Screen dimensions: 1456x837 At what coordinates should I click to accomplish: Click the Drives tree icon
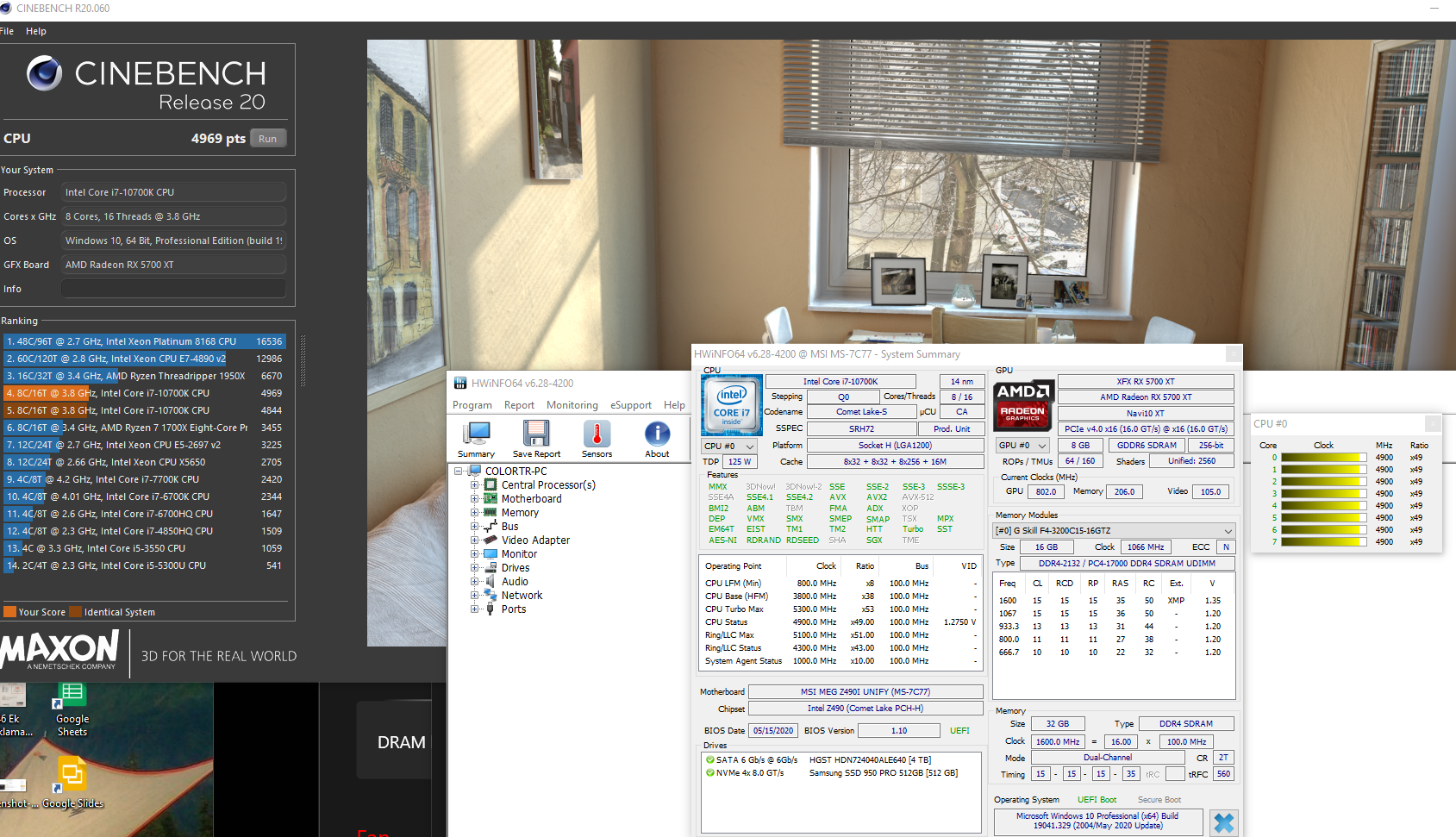pyautogui.click(x=491, y=567)
